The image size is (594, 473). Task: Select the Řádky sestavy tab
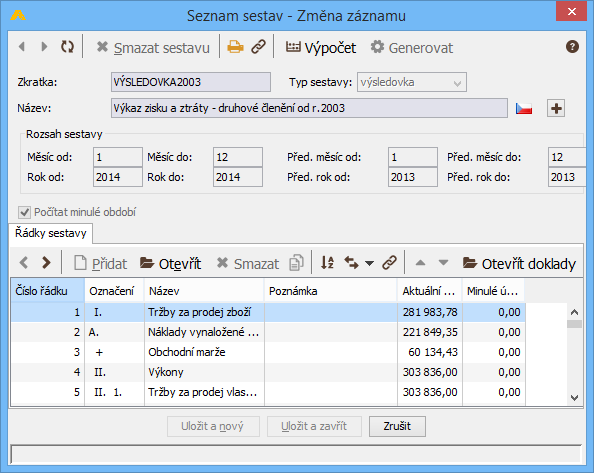tap(51, 233)
